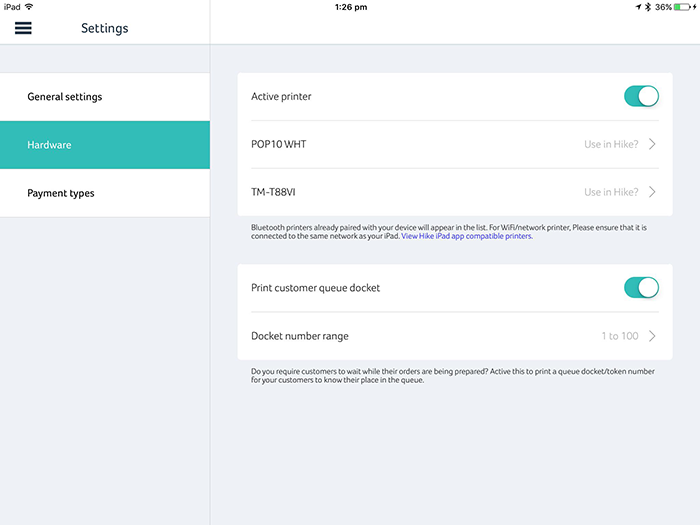Image resolution: width=700 pixels, height=525 pixels.
Task: Tap the 1 to 100 range value
Action: (620, 336)
